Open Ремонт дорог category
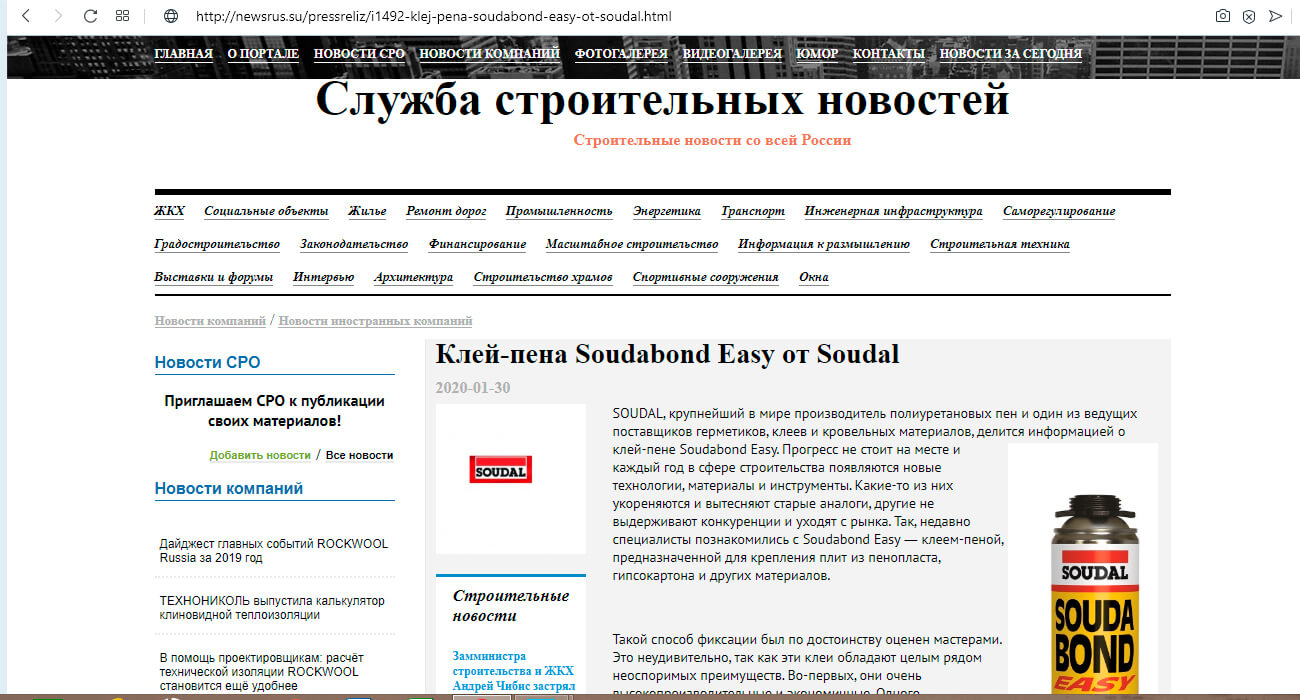This screenshot has width=1300, height=700. pyautogui.click(x=446, y=211)
